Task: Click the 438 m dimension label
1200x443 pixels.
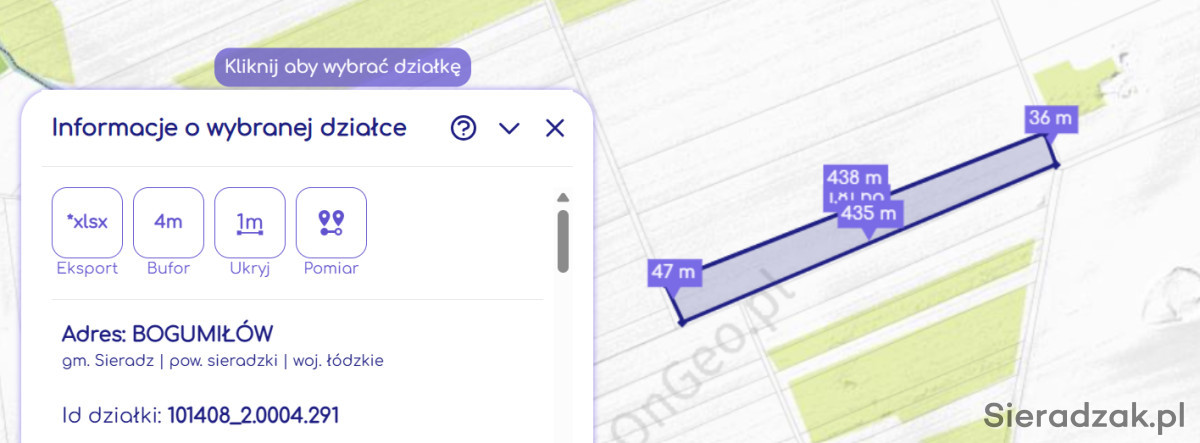Action: coord(855,176)
